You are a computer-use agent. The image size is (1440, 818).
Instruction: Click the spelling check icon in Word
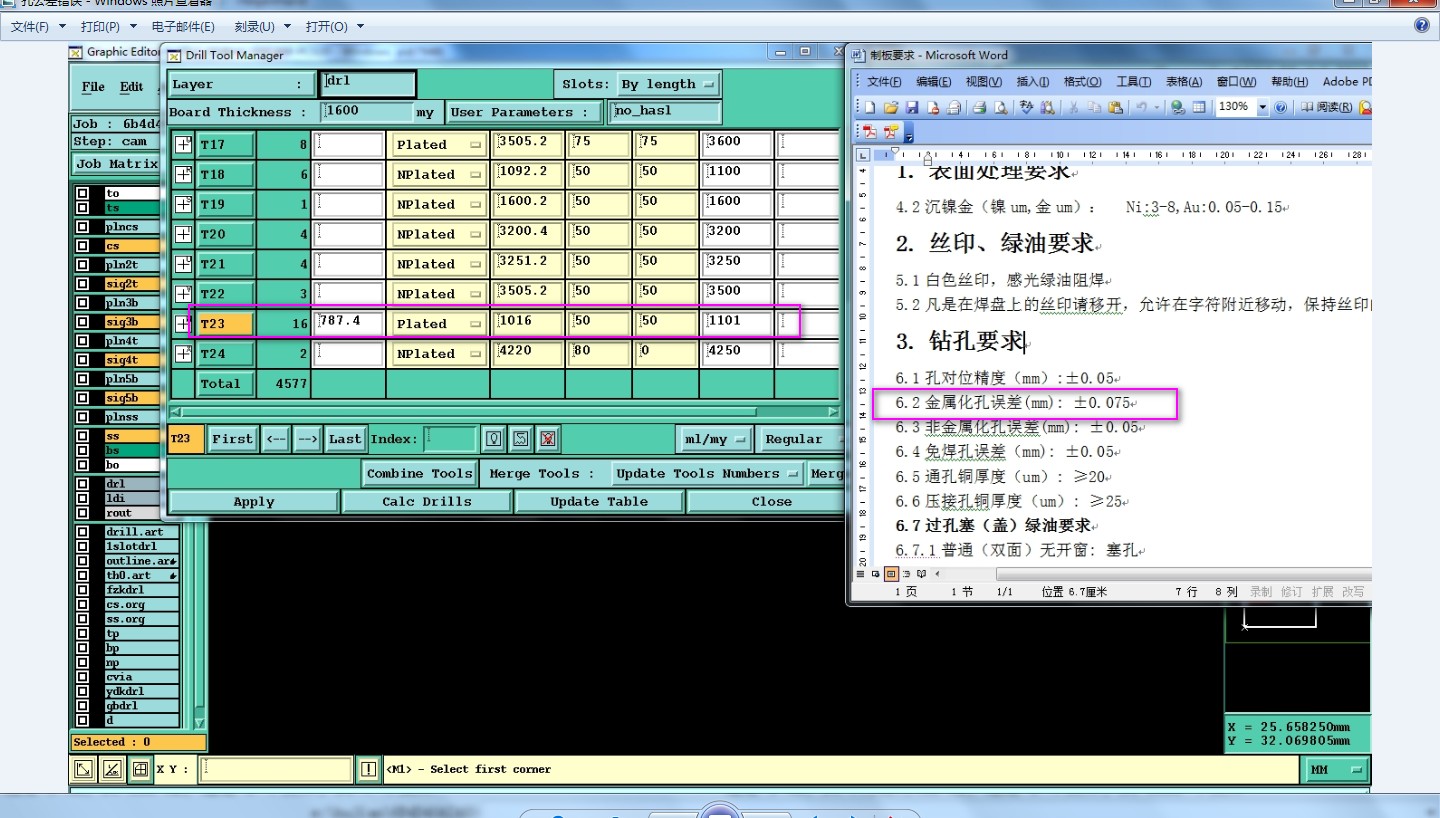[x=1027, y=107]
